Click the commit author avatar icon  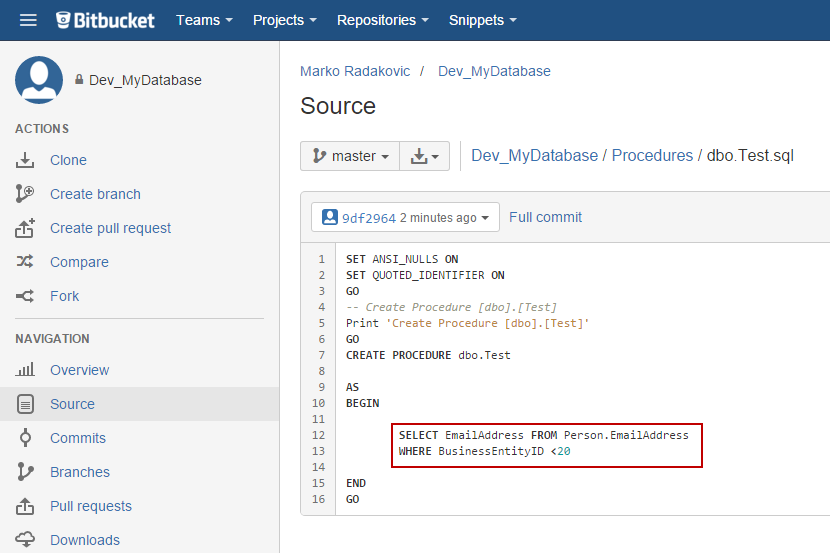pos(330,217)
